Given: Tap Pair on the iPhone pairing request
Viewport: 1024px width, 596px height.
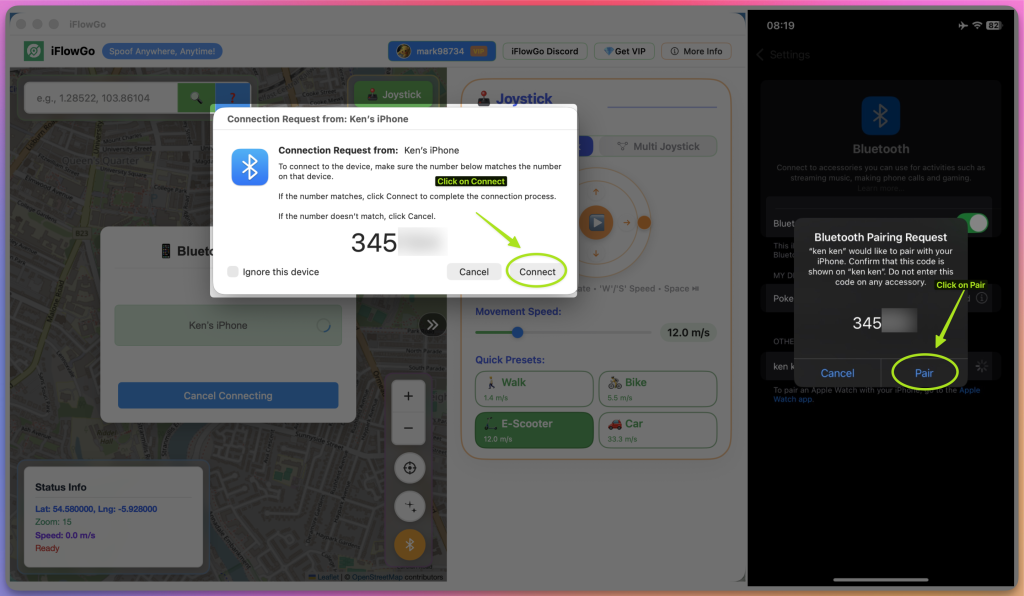Looking at the screenshot, I should pyautogui.click(x=923, y=372).
